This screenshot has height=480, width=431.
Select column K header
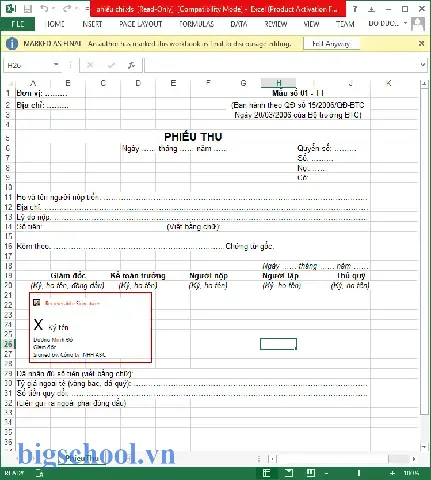pos(388,83)
